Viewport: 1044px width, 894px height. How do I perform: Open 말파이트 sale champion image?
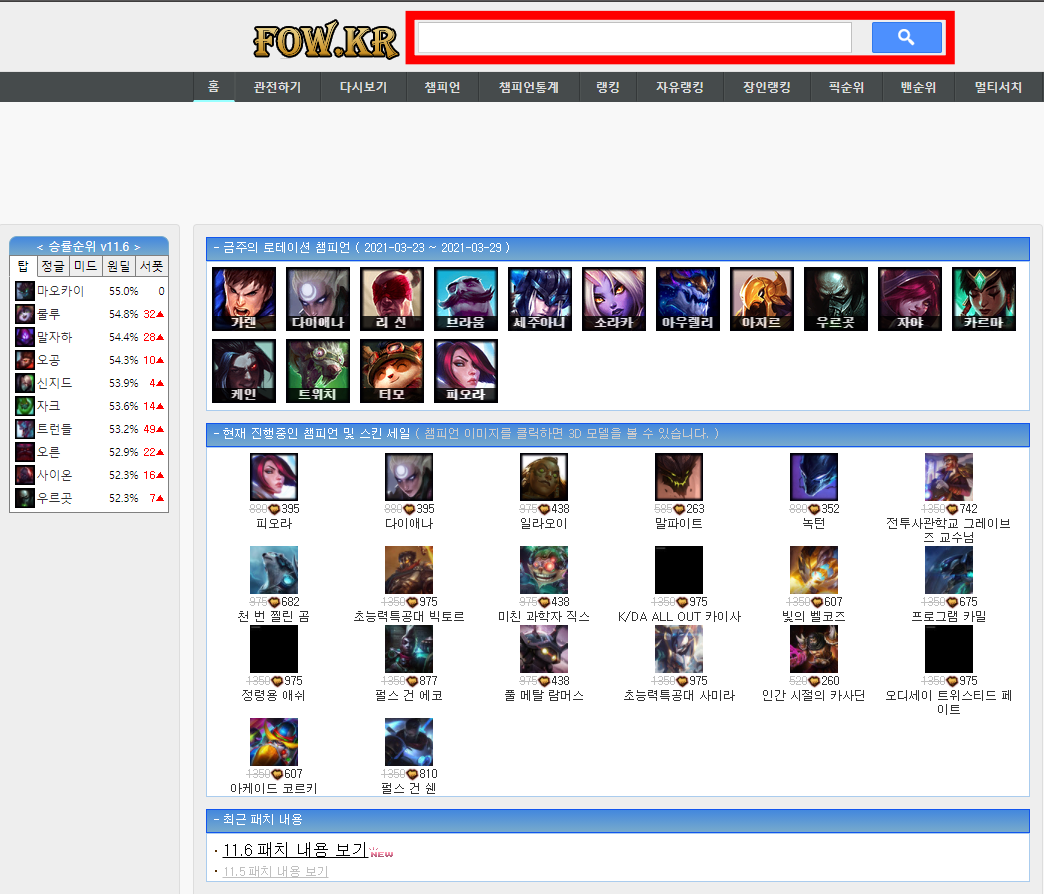[678, 477]
